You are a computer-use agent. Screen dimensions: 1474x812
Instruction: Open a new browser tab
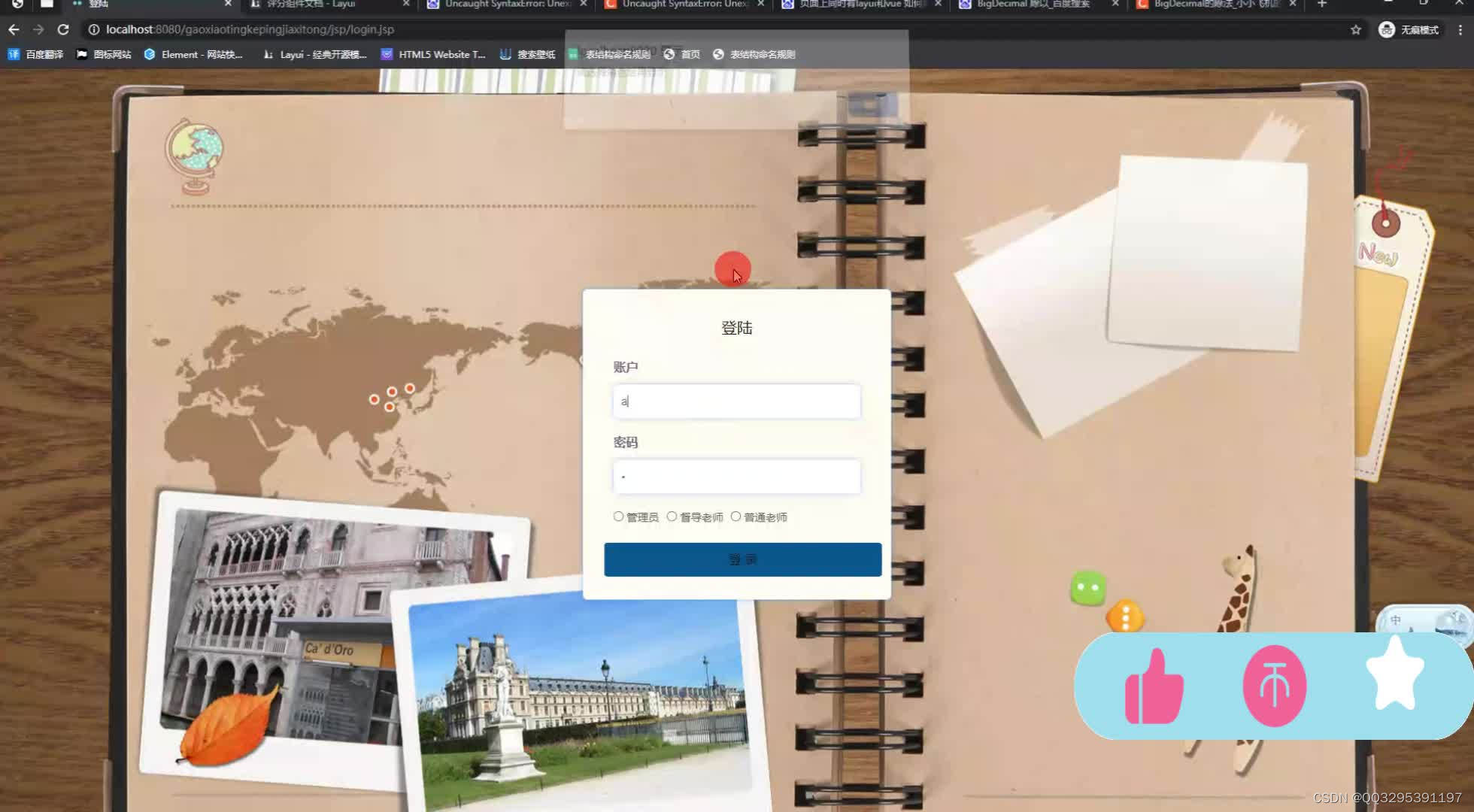[1322, 5]
